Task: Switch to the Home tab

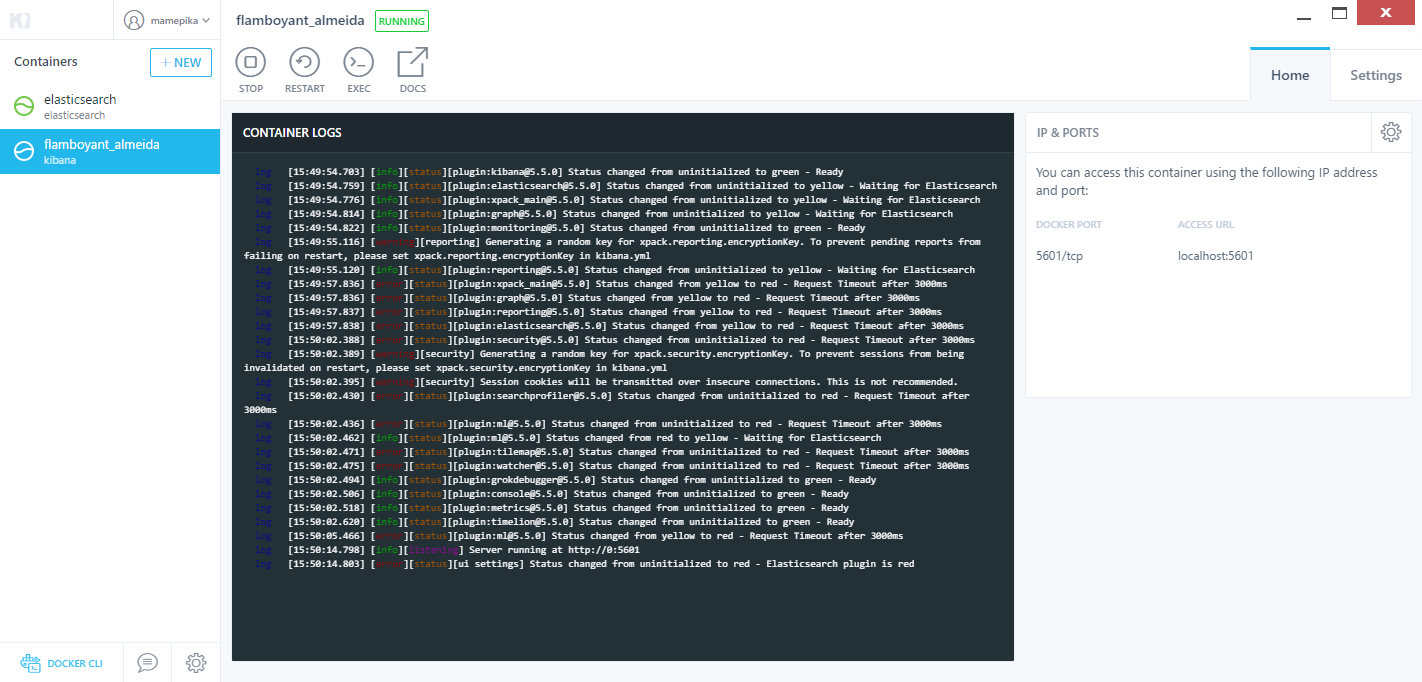Action: (1290, 75)
